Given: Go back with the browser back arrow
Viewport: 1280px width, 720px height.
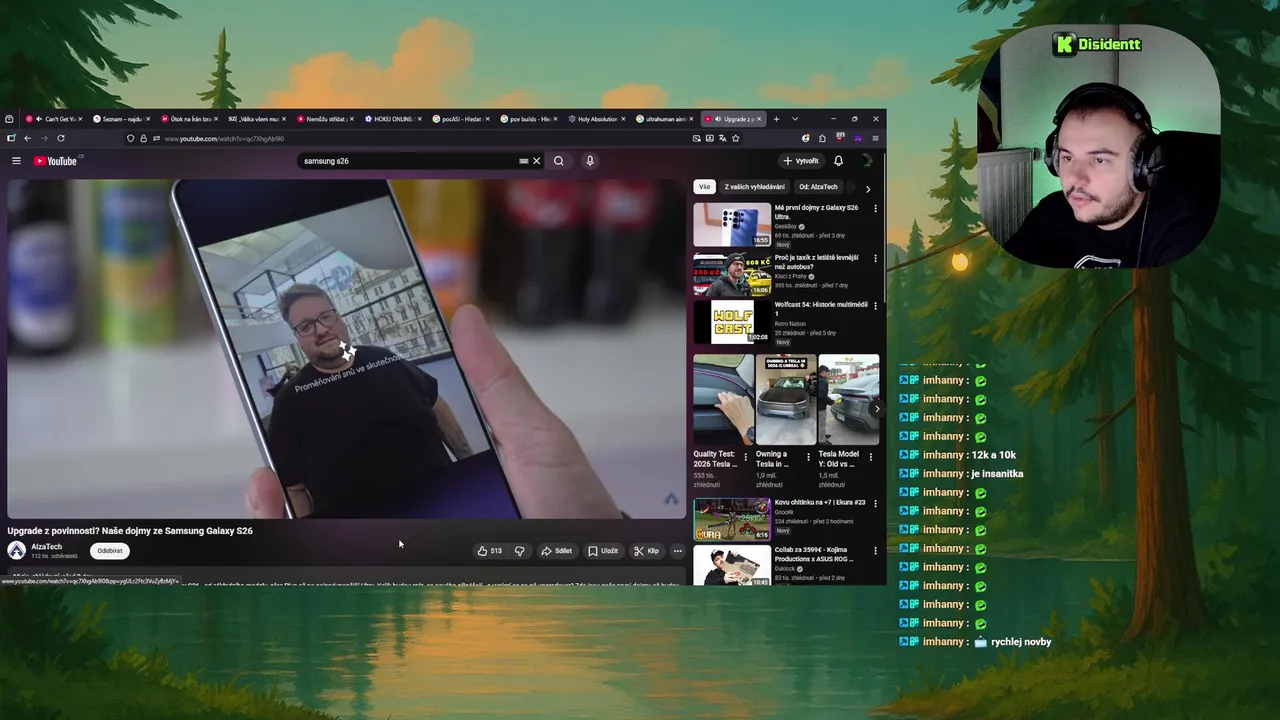Looking at the screenshot, I should point(27,138).
